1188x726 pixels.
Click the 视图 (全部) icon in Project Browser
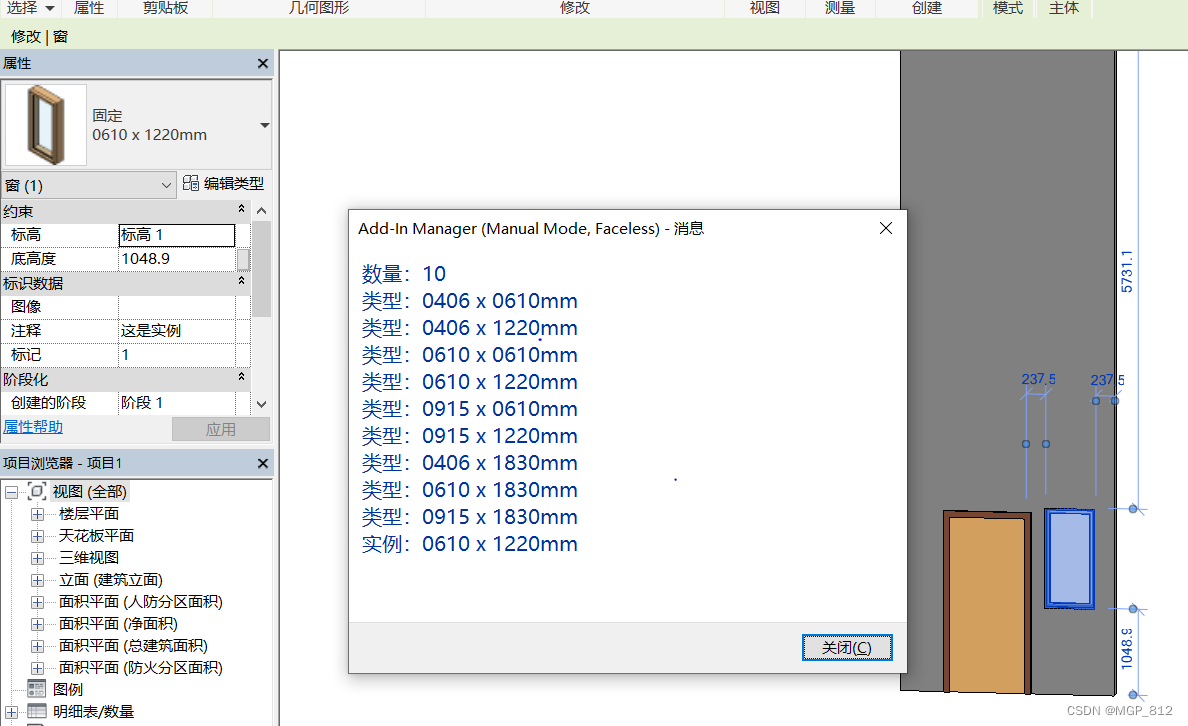[38, 491]
